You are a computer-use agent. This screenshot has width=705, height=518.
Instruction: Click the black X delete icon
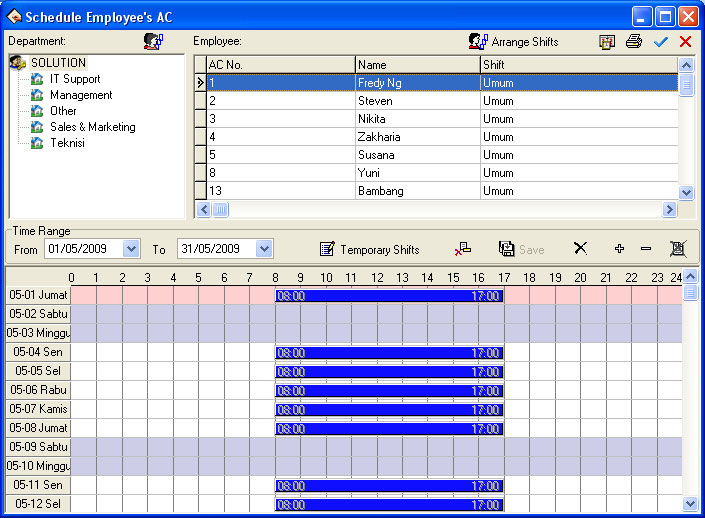580,248
